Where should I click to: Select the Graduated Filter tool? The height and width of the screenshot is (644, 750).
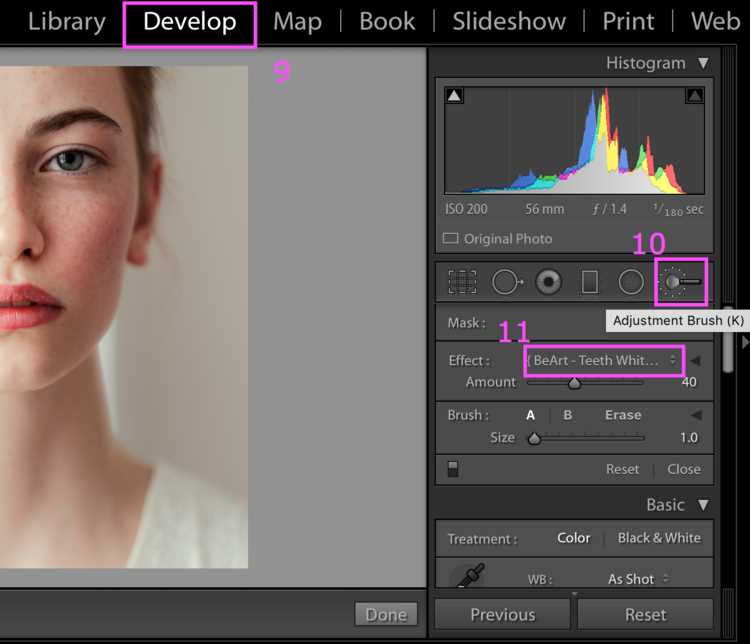[590, 282]
